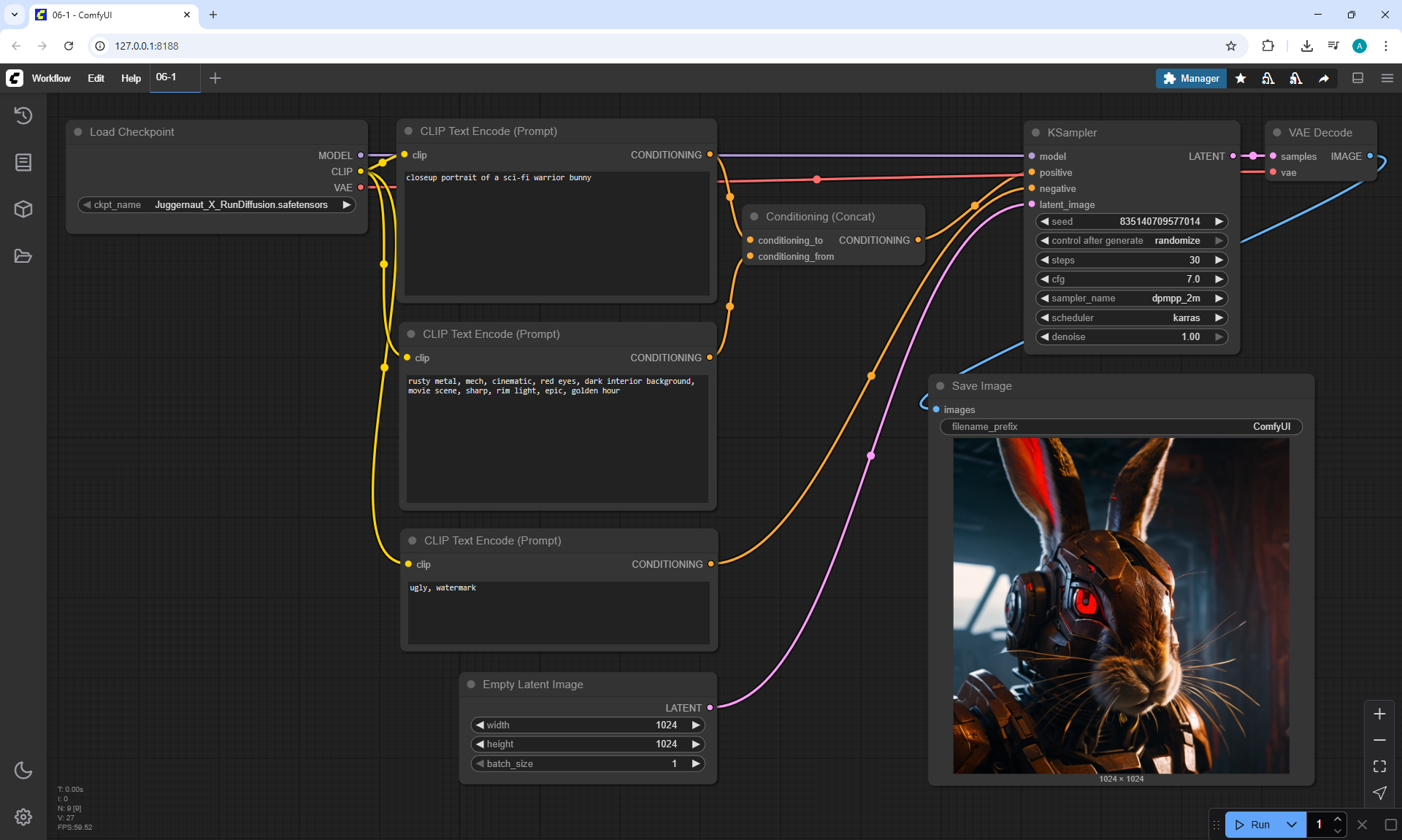Click the share arrow icon in top toolbar
Screen dimensions: 1402x840
(x=1323, y=78)
